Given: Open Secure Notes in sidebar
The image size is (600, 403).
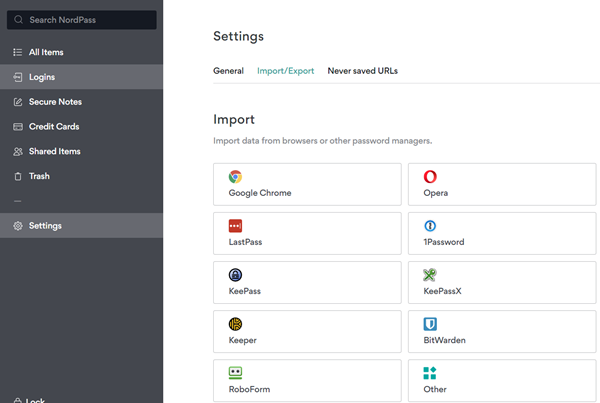Looking at the screenshot, I should pyautogui.click(x=55, y=102).
